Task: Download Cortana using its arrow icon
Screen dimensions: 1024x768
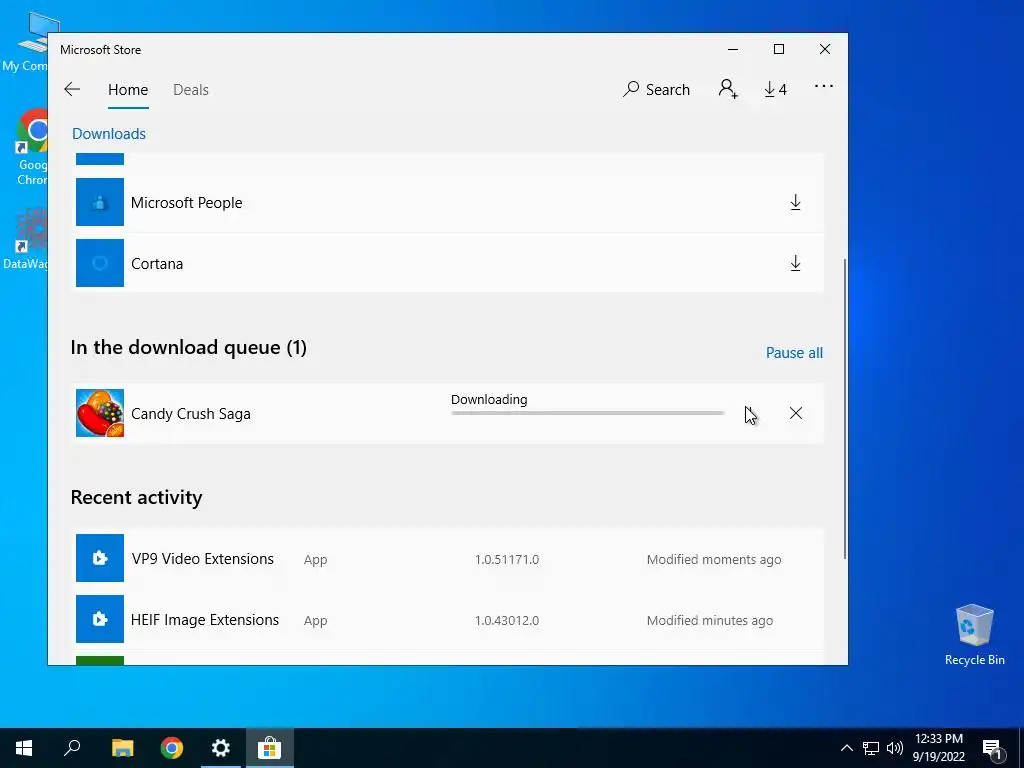Action: (795, 263)
